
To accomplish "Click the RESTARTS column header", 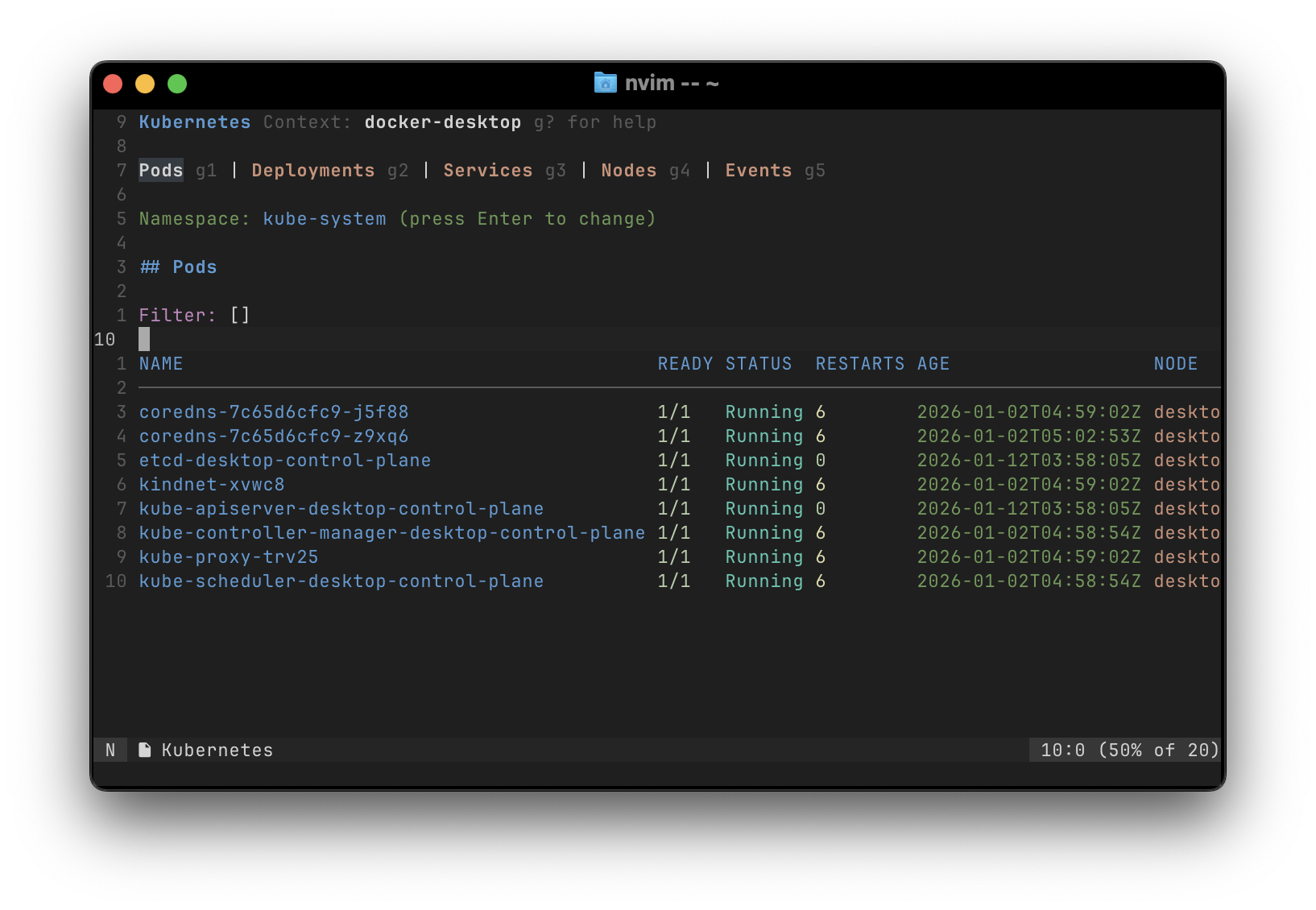I will (860, 363).
